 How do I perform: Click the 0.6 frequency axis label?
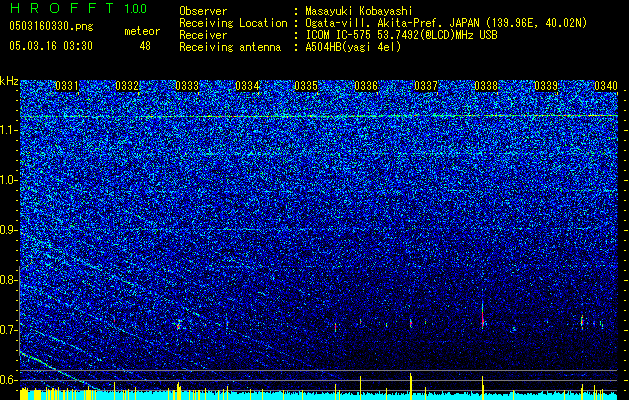(x=8, y=380)
